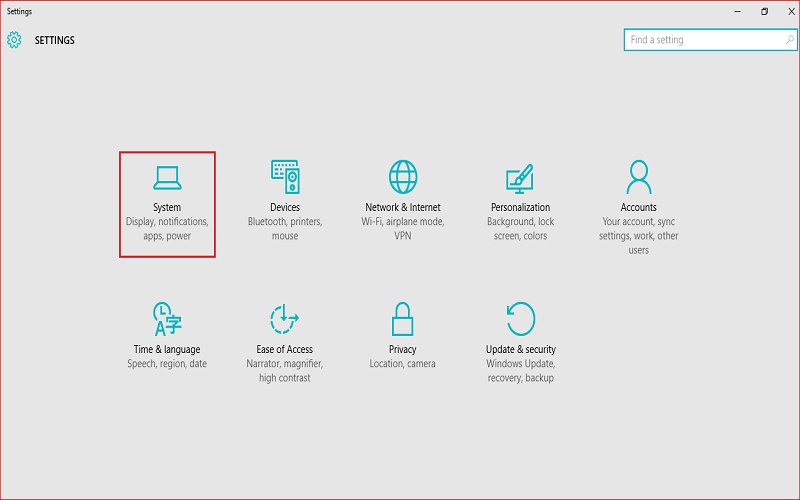Viewport: 800px width, 500px height.
Task: Open the Time & language clock icon
Action: [x=167, y=319]
